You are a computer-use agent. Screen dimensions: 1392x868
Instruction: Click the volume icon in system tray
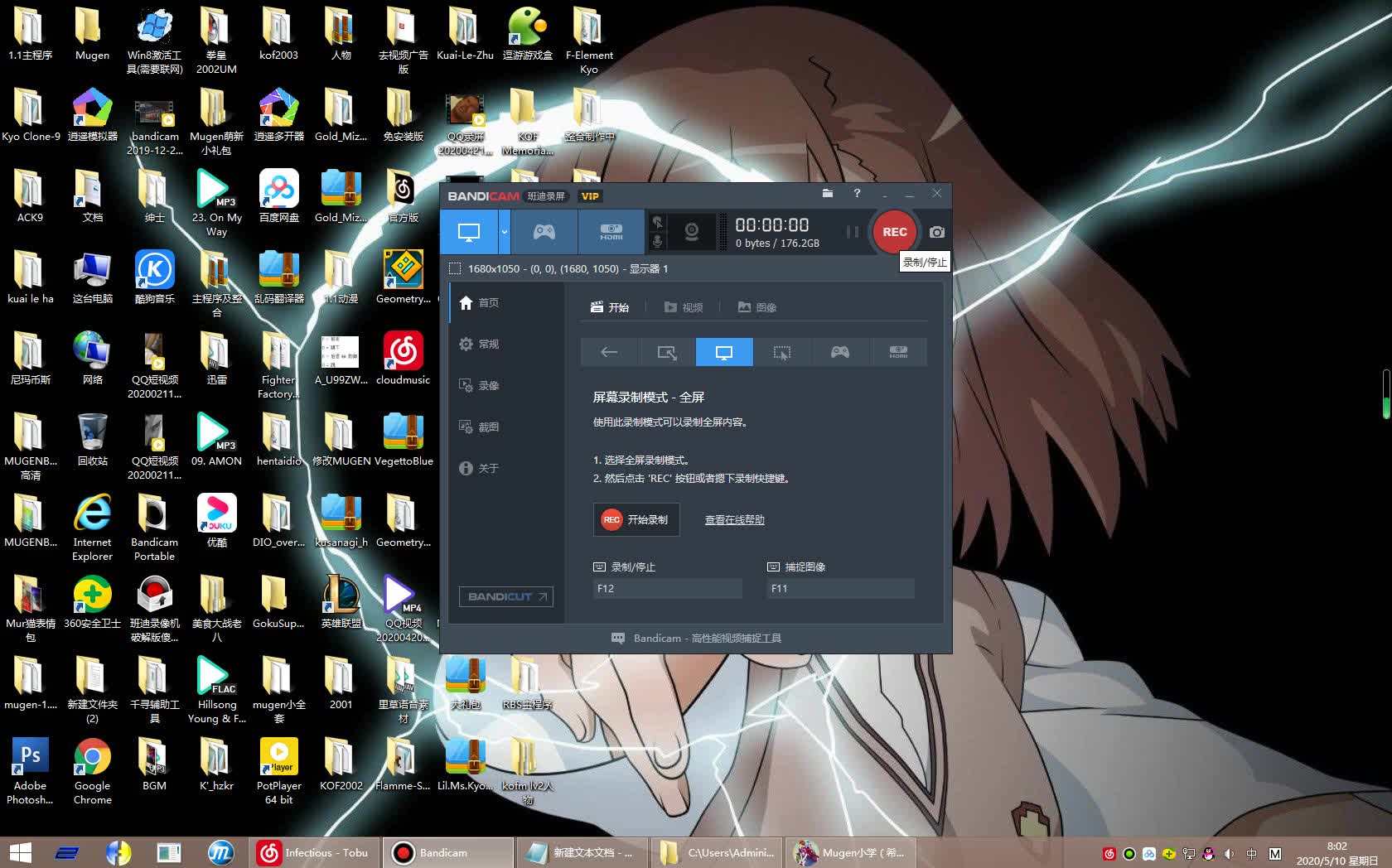click(1229, 854)
